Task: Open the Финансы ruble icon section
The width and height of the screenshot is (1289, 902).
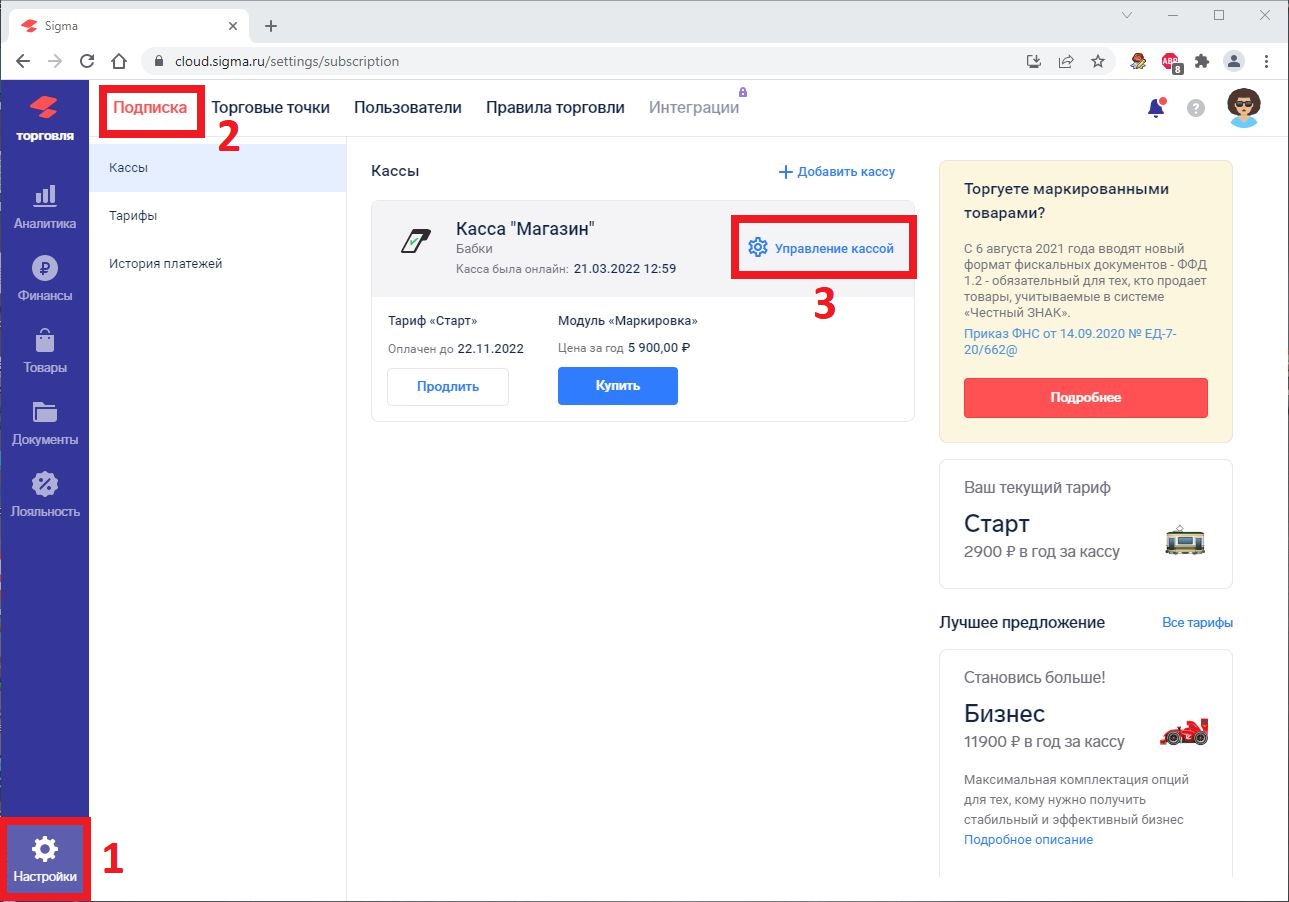Action: 44,279
